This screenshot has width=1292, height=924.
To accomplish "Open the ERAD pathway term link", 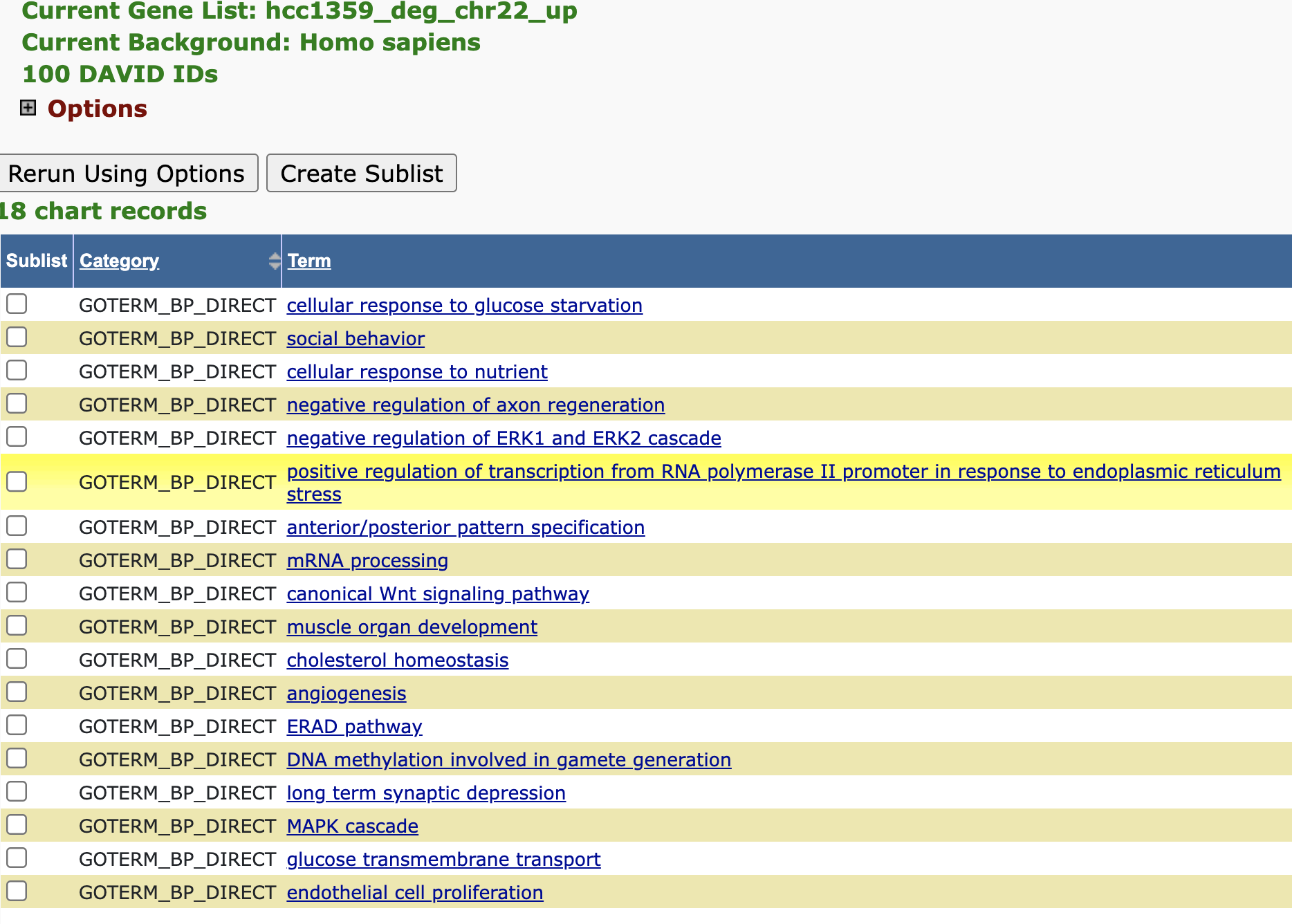I will tap(354, 727).
